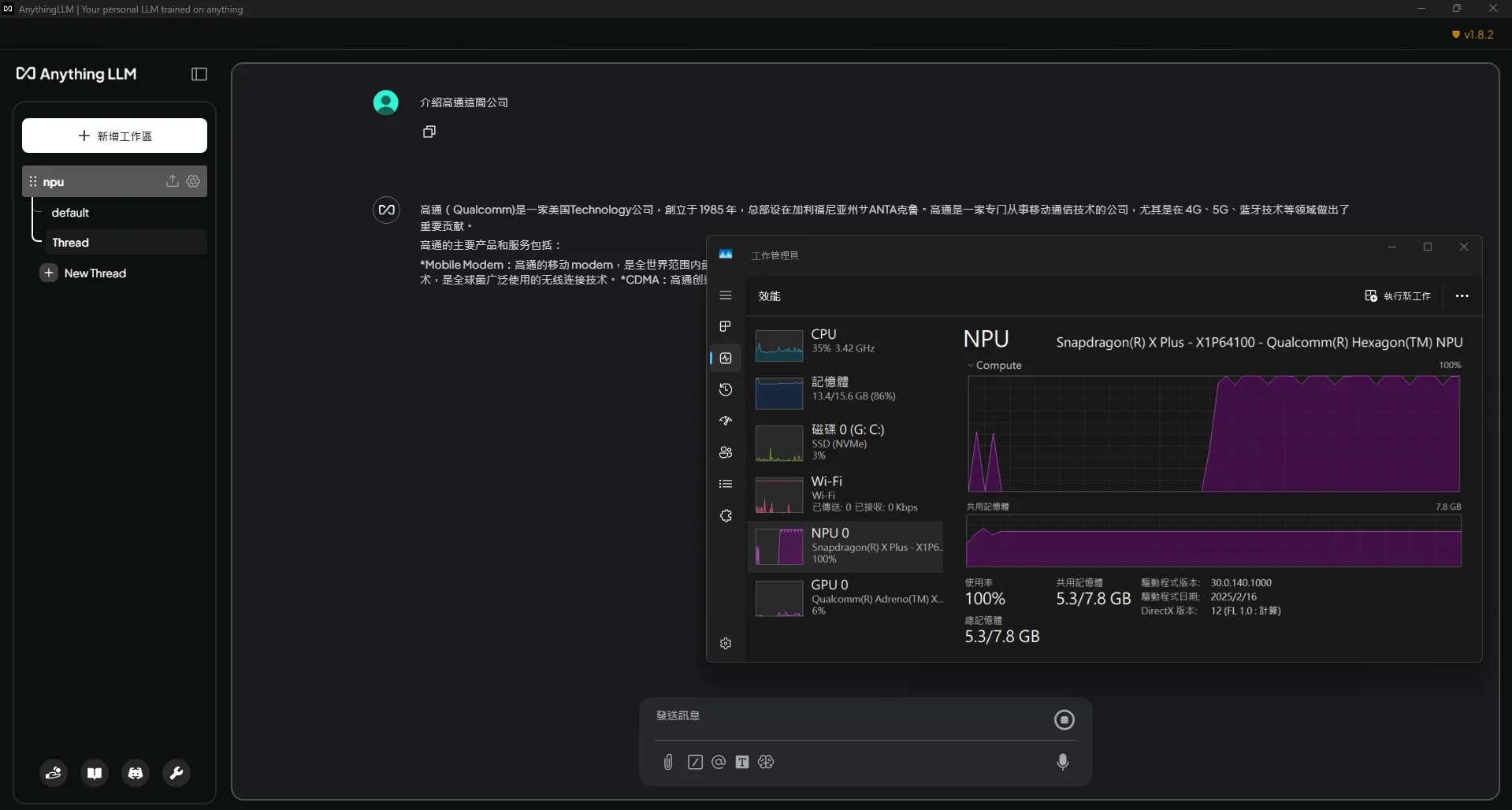1512x810 pixels.
Task: Click the 新增工作區 new workspace button
Action: (114, 136)
